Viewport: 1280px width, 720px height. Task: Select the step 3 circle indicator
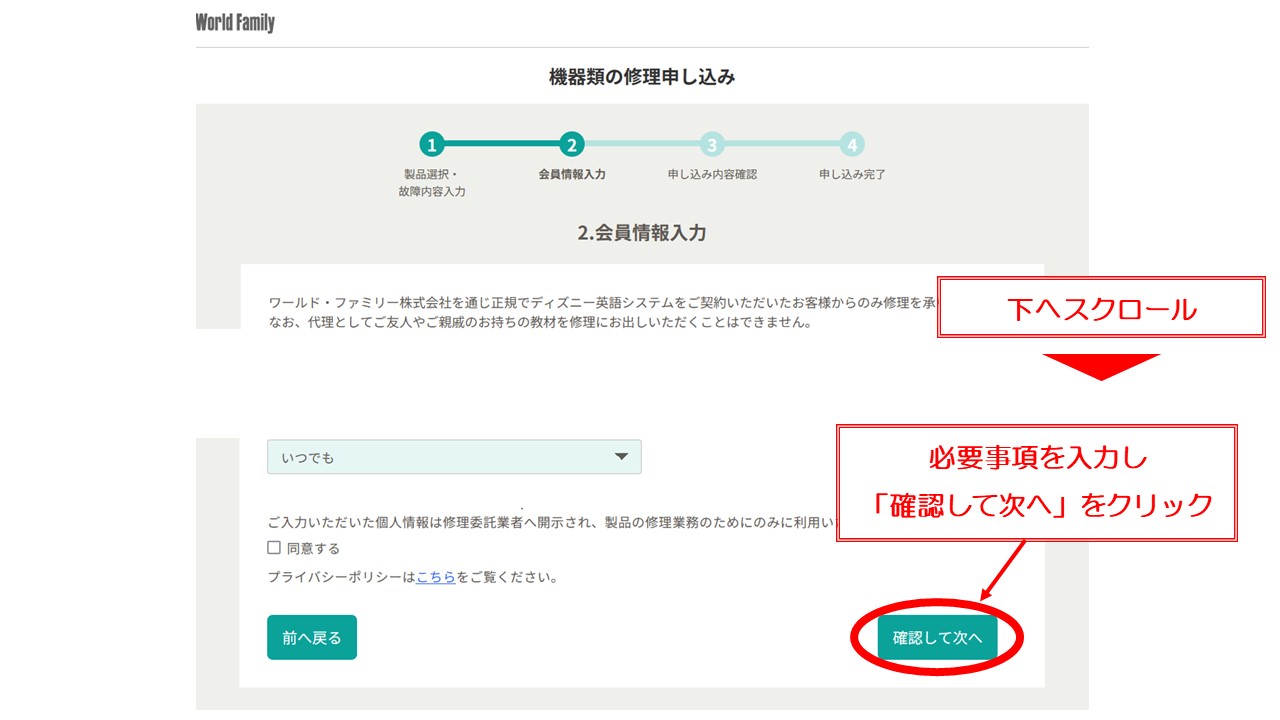point(711,145)
